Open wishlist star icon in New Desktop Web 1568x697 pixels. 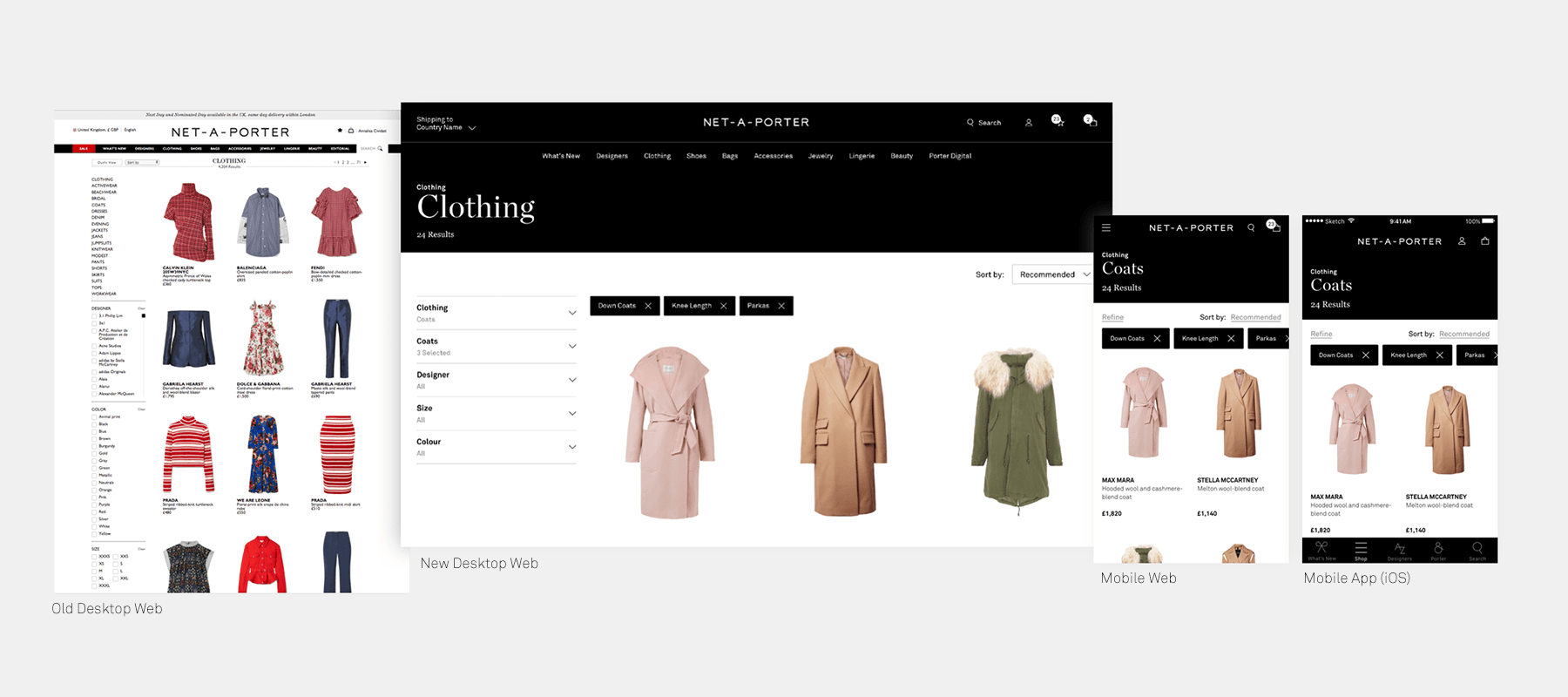pyautogui.click(x=1058, y=121)
